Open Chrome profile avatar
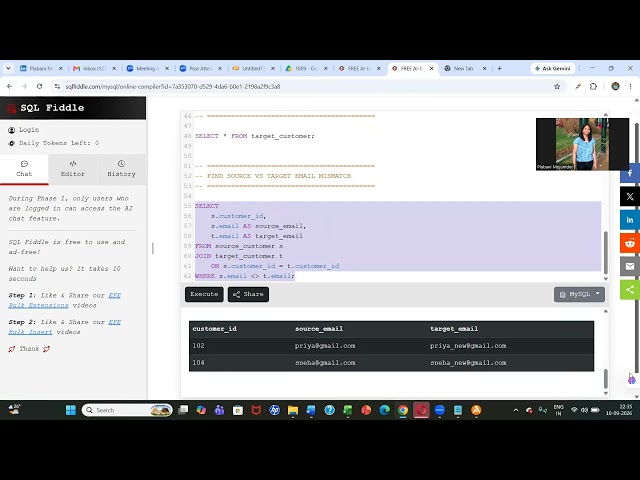The image size is (640, 480). (615, 87)
